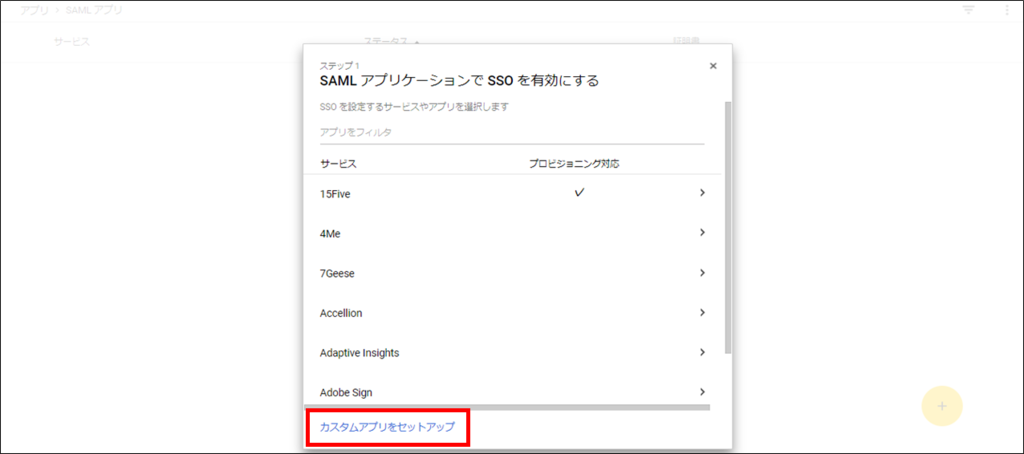Open the 7Geese service row chevron
This screenshot has width=1024, height=454.
click(702, 273)
